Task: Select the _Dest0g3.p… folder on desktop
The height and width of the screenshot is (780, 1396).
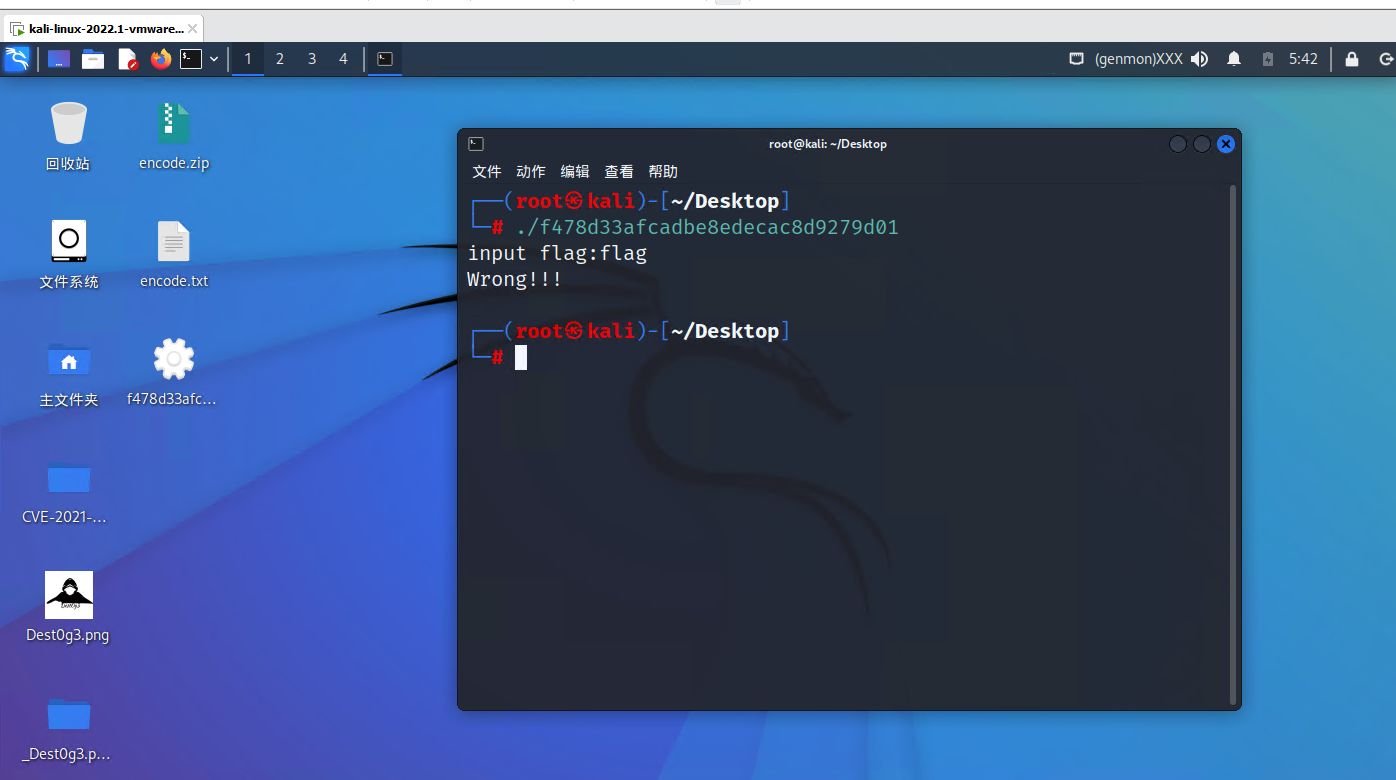Action: pyautogui.click(x=68, y=727)
